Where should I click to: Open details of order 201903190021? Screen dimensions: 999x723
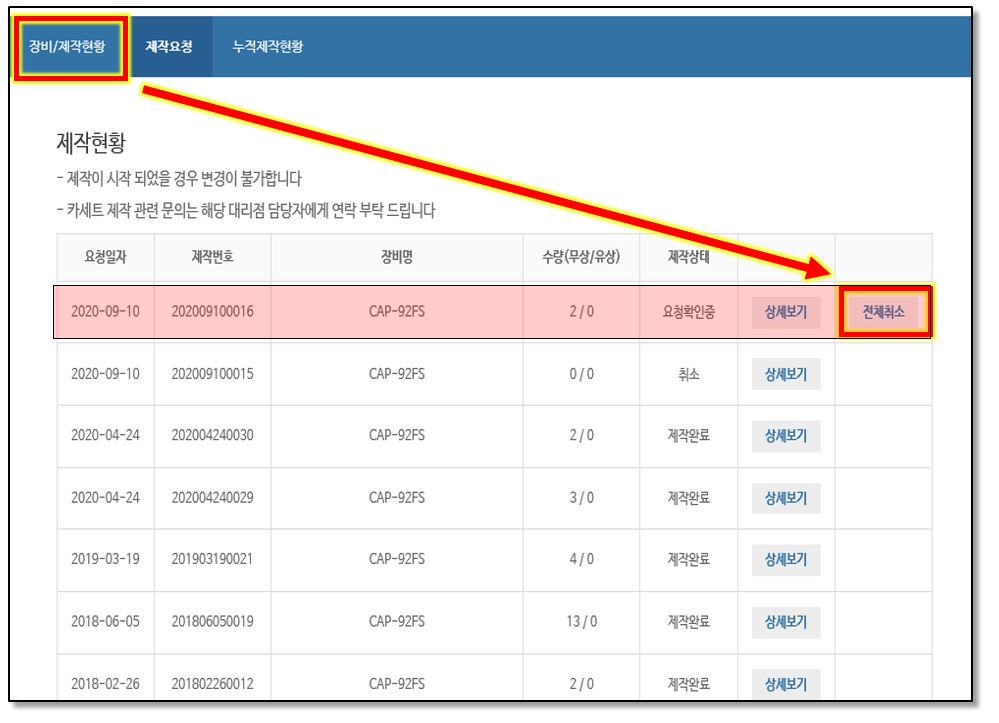pos(785,559)
